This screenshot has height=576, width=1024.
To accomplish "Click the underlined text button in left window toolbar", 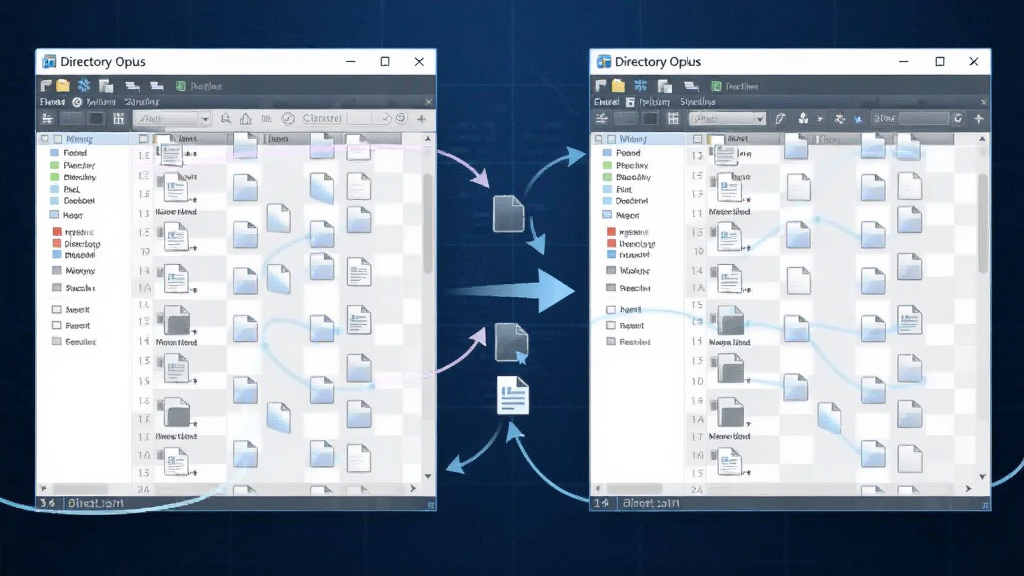I will click(x=322, y=118).
